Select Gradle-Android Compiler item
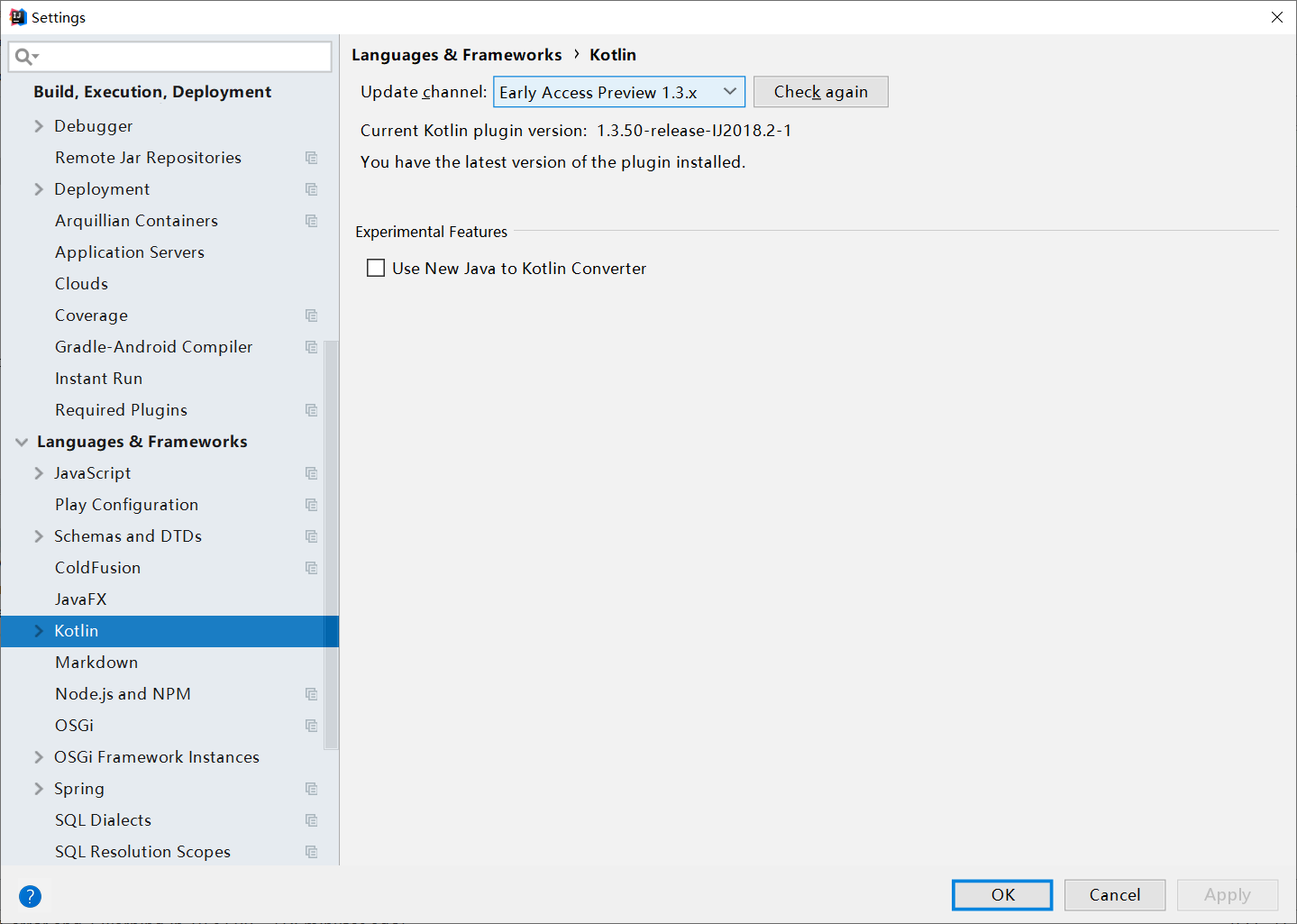The image size is (1297, 924). point(153,347)
